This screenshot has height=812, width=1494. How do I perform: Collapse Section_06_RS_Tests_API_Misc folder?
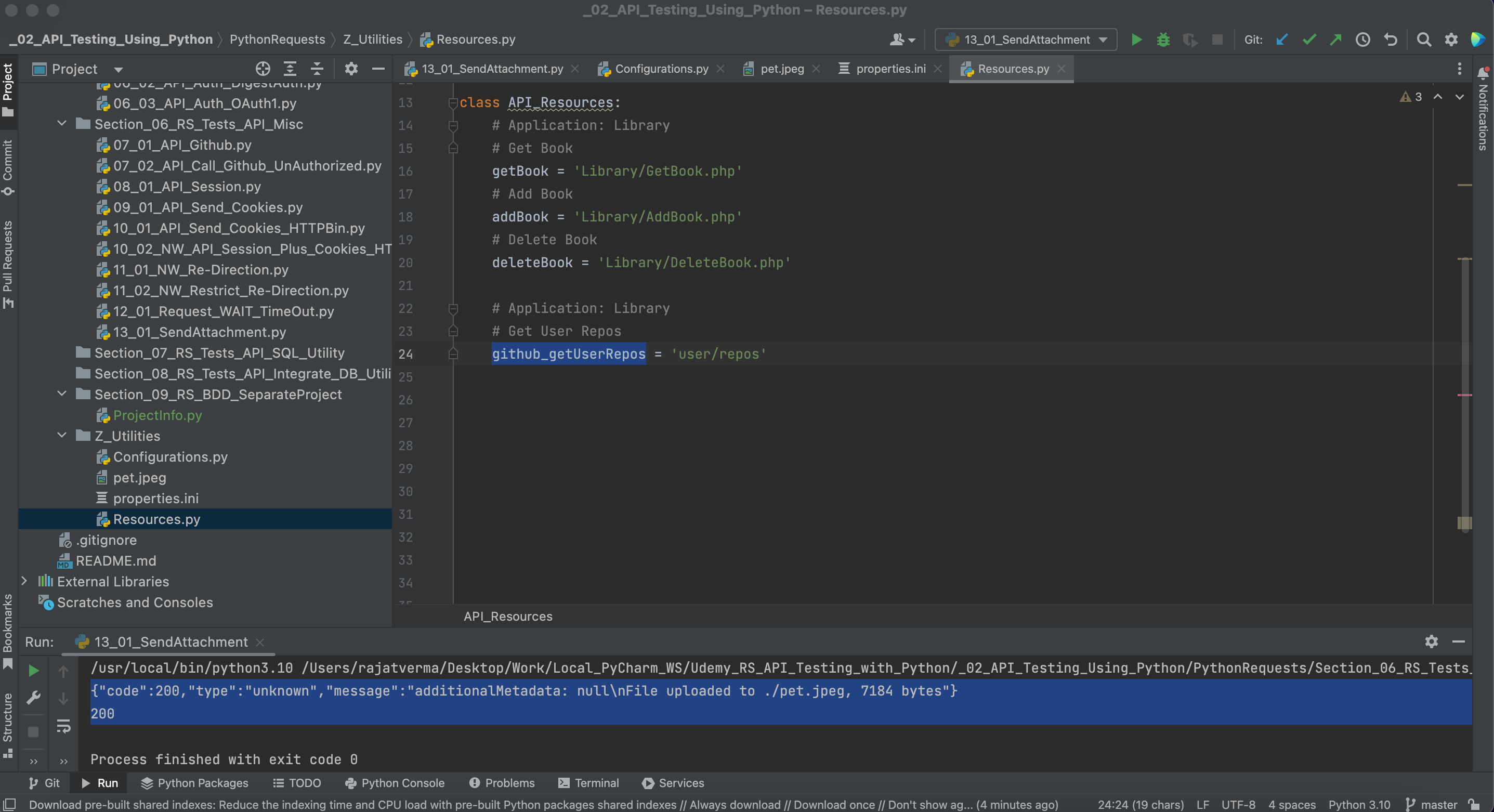click(x=62, y=124)
